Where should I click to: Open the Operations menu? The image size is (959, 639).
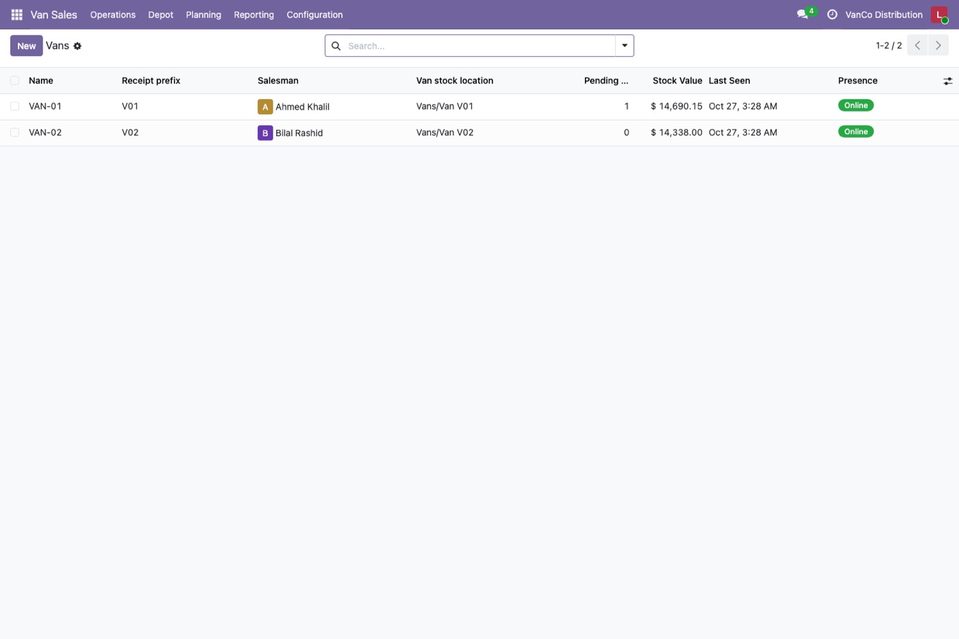tap(113, 15)
